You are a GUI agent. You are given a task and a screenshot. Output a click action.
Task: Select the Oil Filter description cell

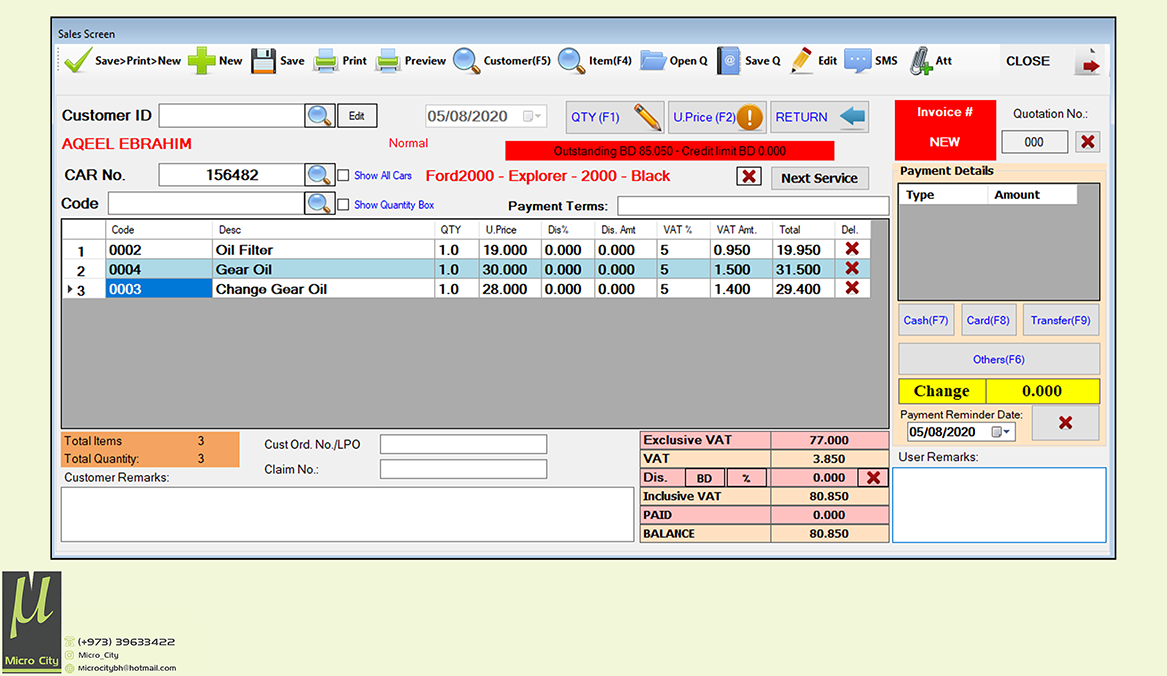click(x=324, y=250)
